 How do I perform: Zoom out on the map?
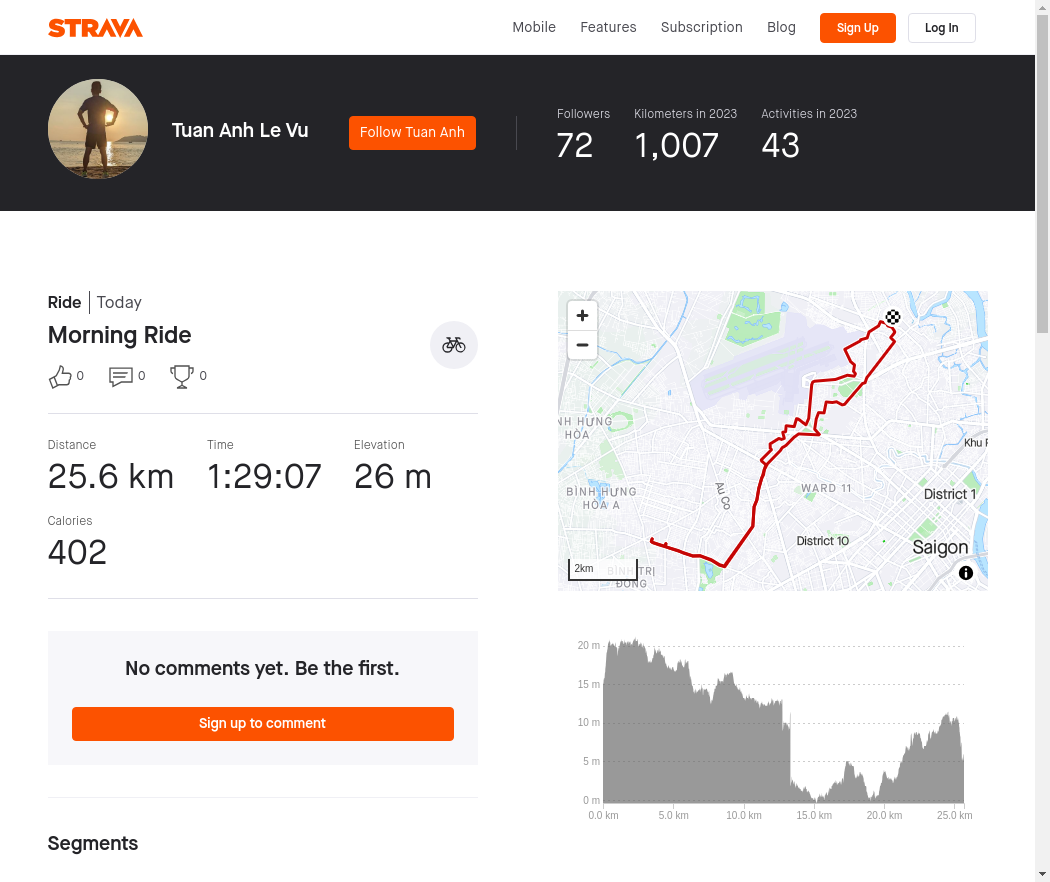[582, 345]
